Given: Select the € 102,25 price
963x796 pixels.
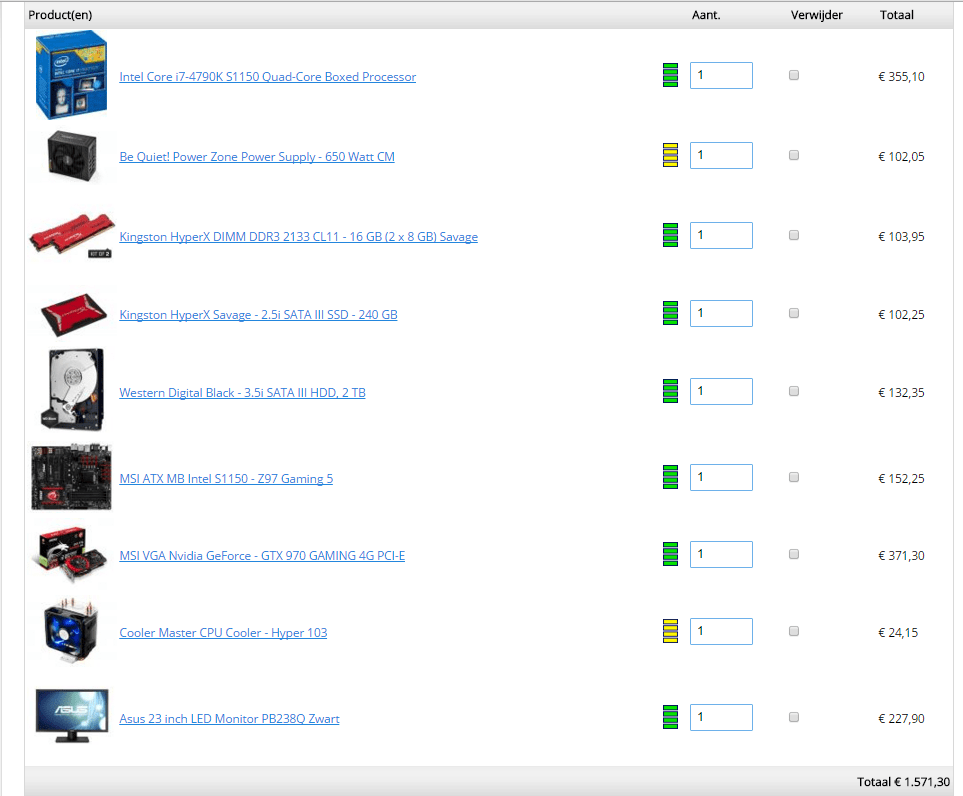Looking at the screenshot, I should click(901, 314).
